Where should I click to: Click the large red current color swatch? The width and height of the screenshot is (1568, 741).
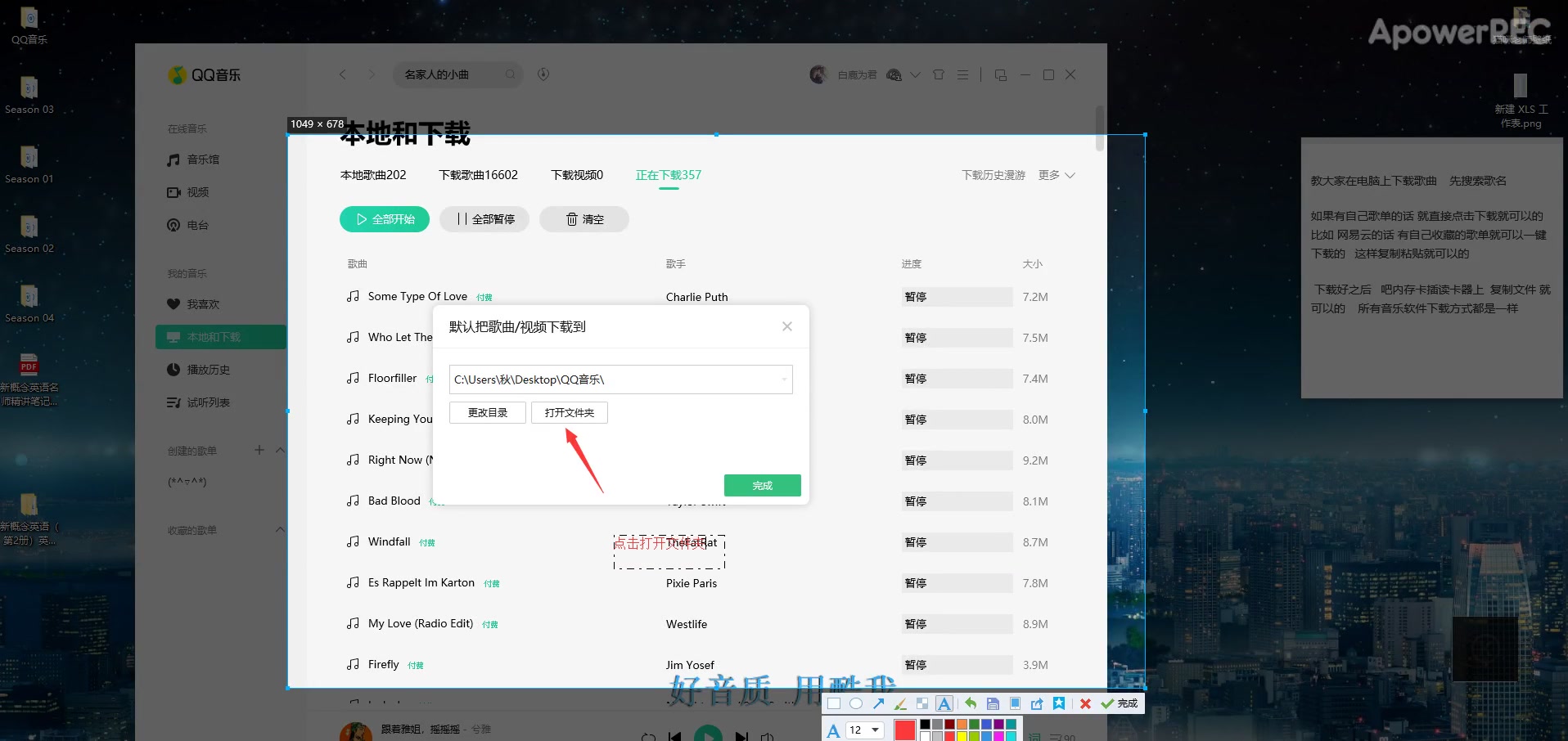[x=904, y=730]
